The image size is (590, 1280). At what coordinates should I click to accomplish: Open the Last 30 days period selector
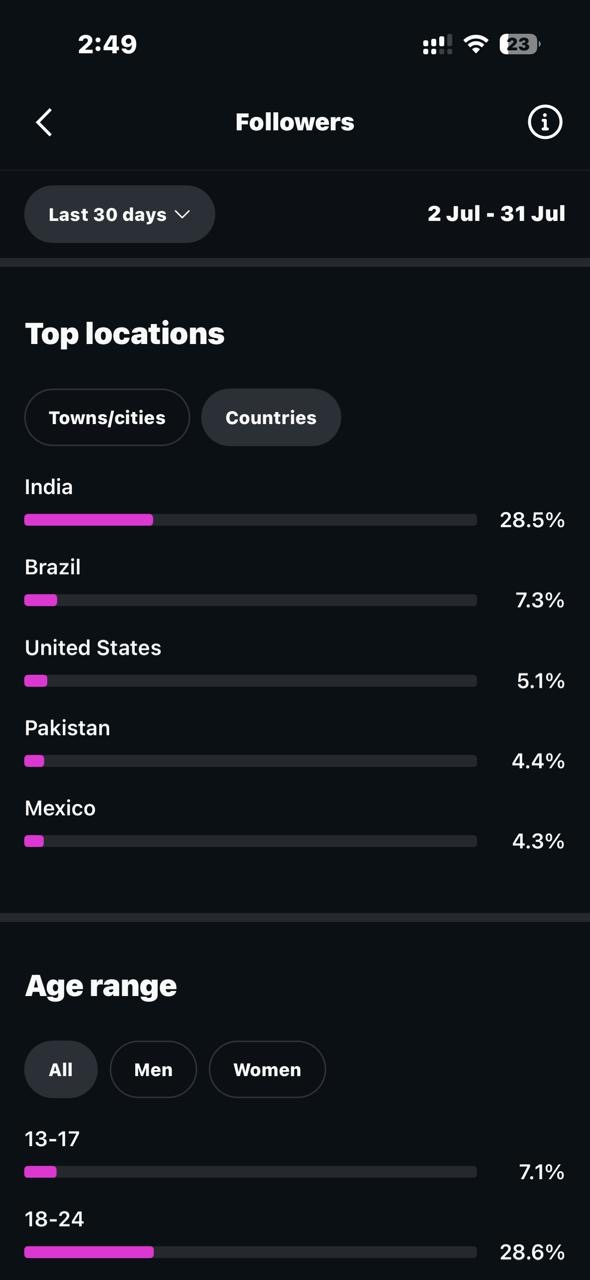tap(120, 214)
